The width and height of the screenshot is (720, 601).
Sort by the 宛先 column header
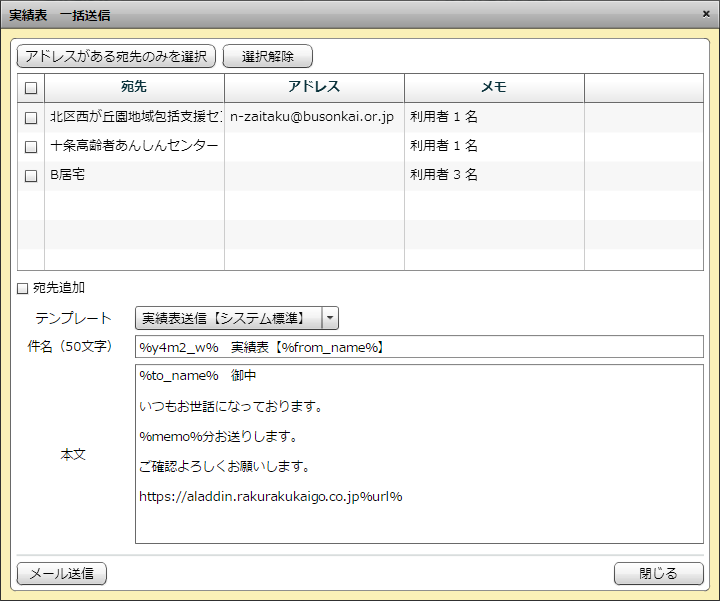pyautogui.click(x=134, y=88)
